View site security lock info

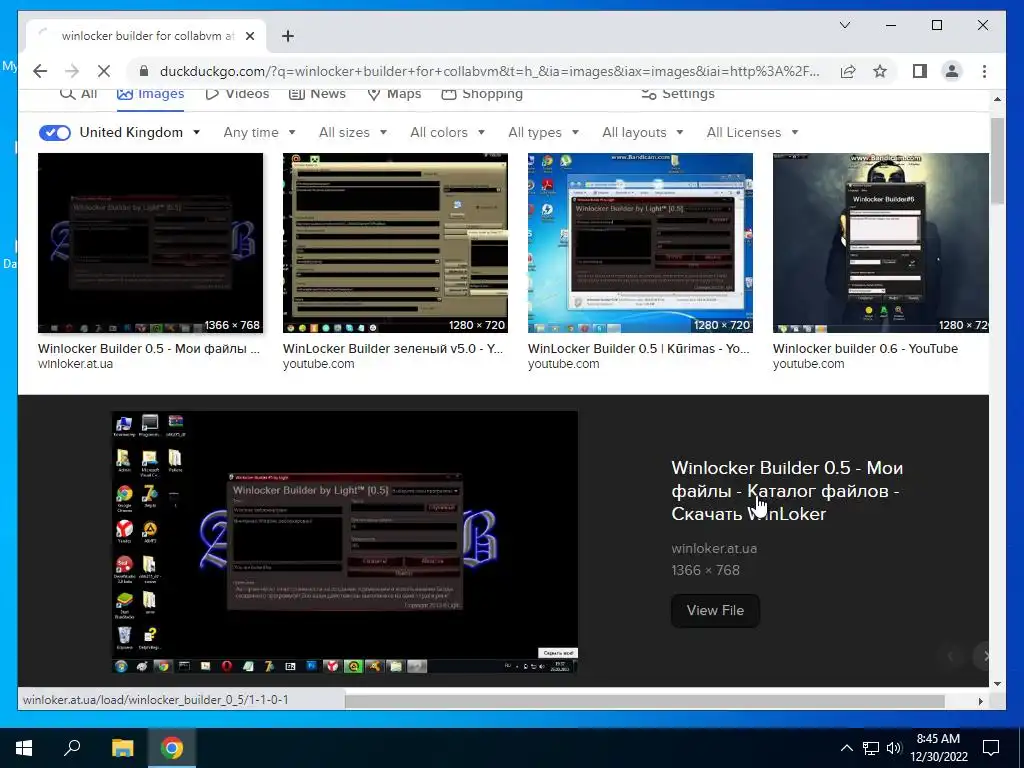click(x=144, y=71)
